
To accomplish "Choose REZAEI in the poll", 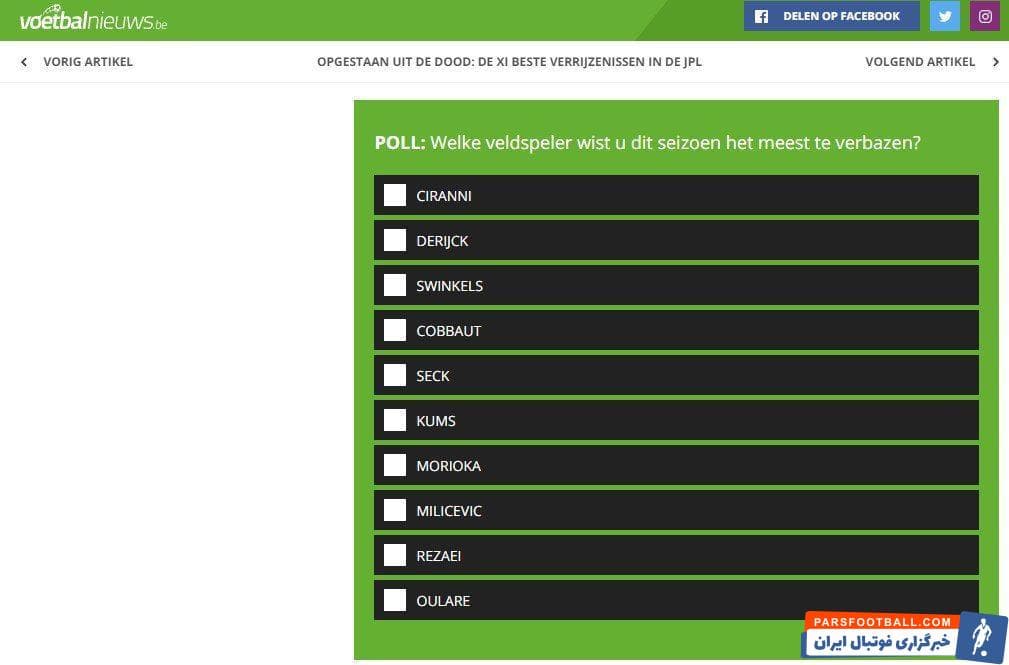I will (x=395, y=555).
